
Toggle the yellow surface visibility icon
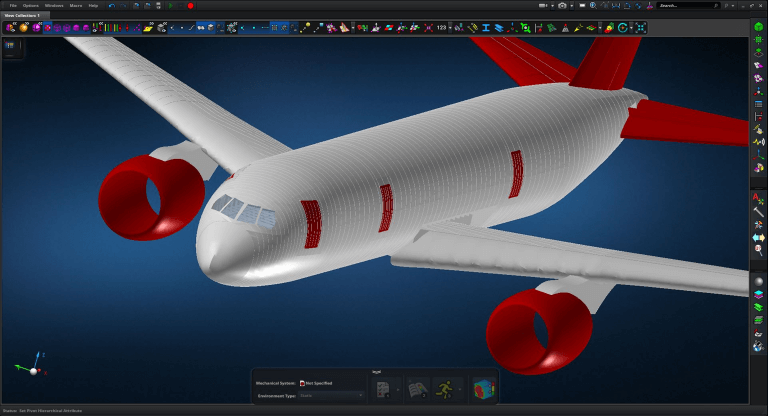148,28
